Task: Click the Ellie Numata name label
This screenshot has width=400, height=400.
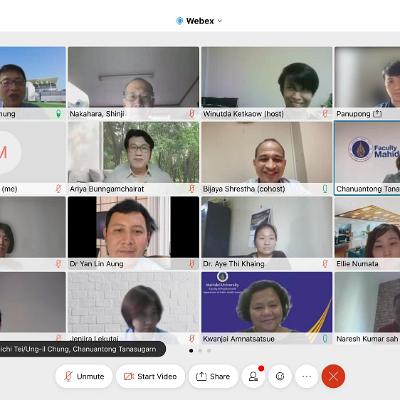Action: click(357, 264)
